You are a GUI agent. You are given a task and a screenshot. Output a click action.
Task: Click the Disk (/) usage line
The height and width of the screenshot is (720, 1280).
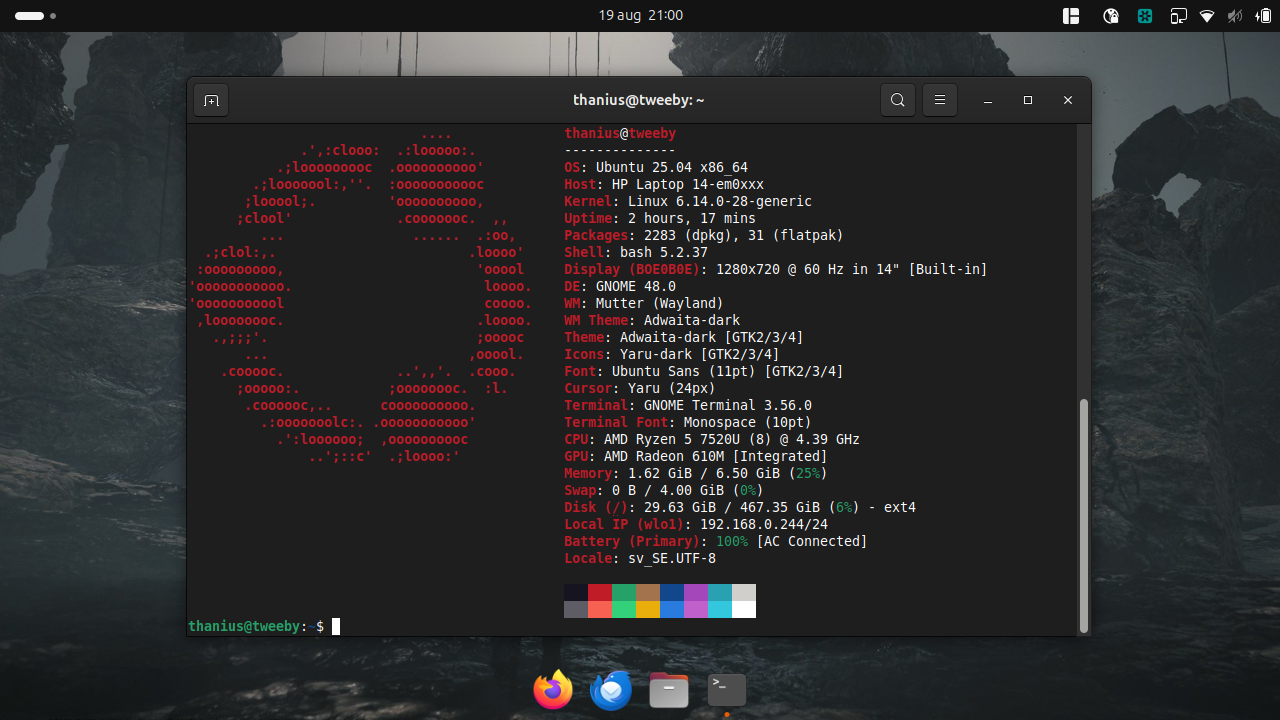click(740, 507)
